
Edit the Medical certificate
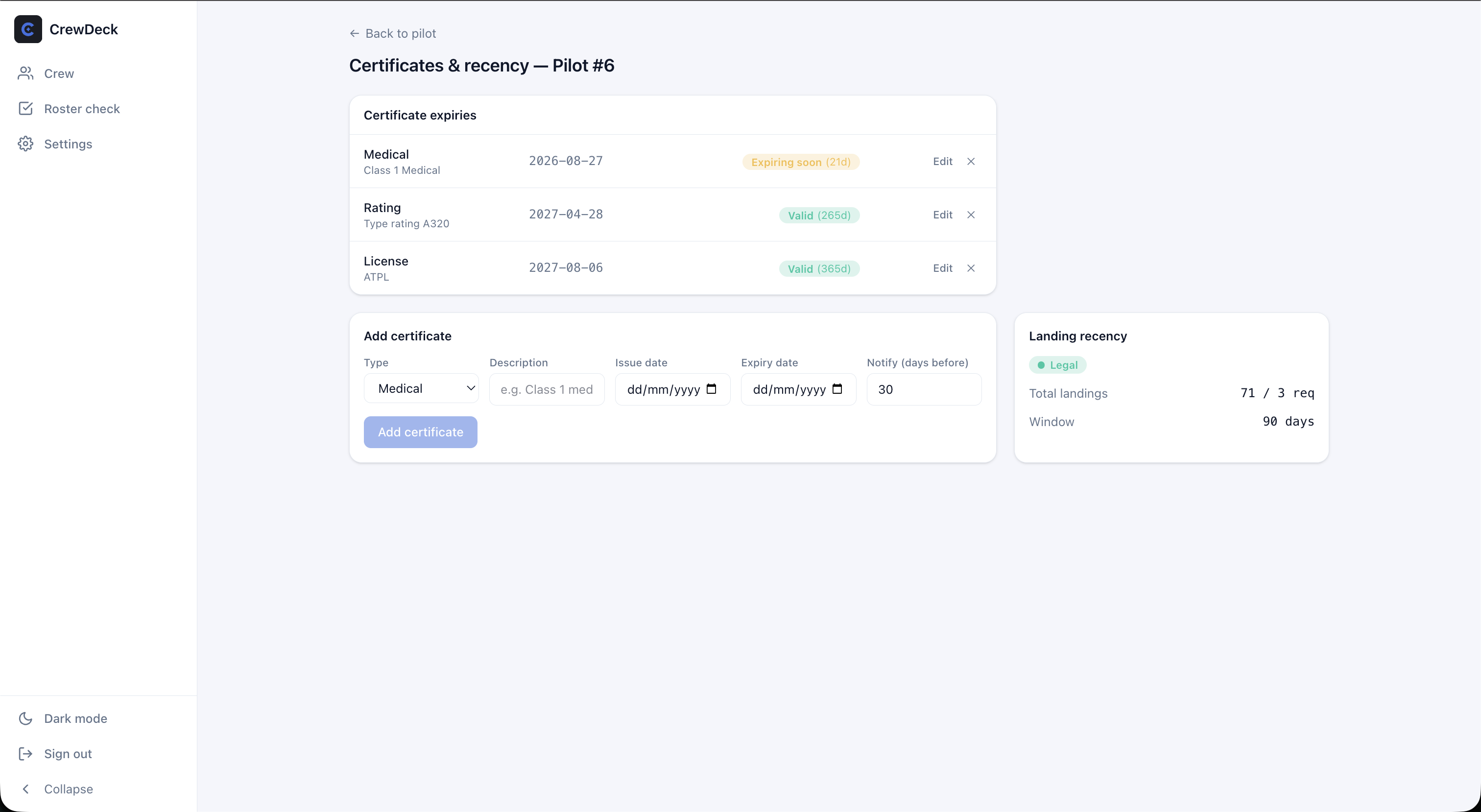pyautogui.click(x=942, y=162)
